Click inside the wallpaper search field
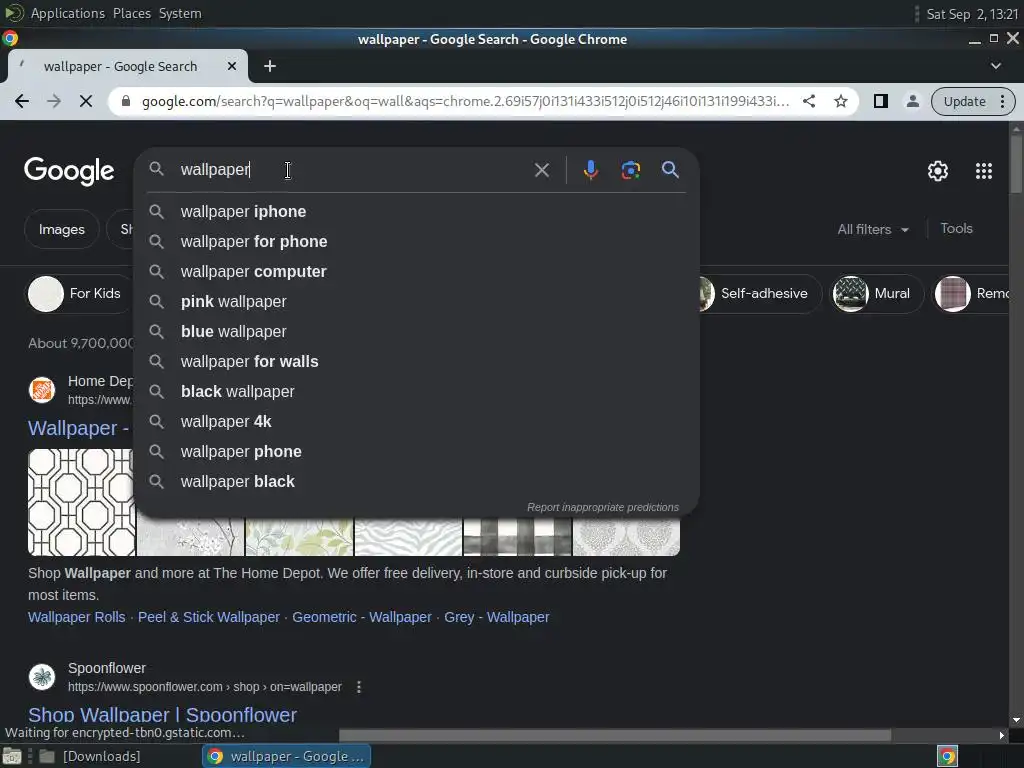The image size is (1024, 768). coord(353,170)
